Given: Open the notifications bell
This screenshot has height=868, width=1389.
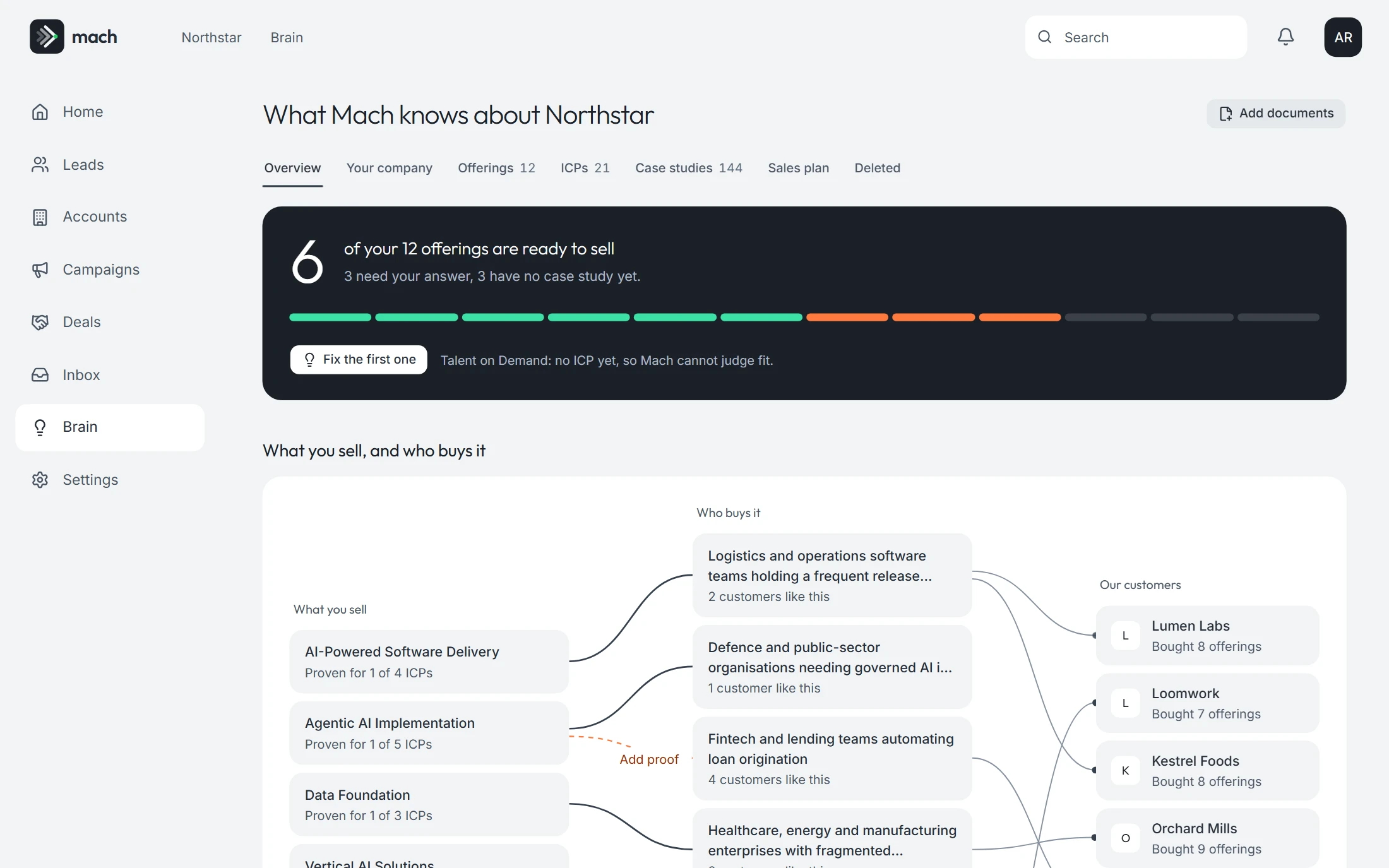Looking at the screenshot, I should (x=1285, y=37).
